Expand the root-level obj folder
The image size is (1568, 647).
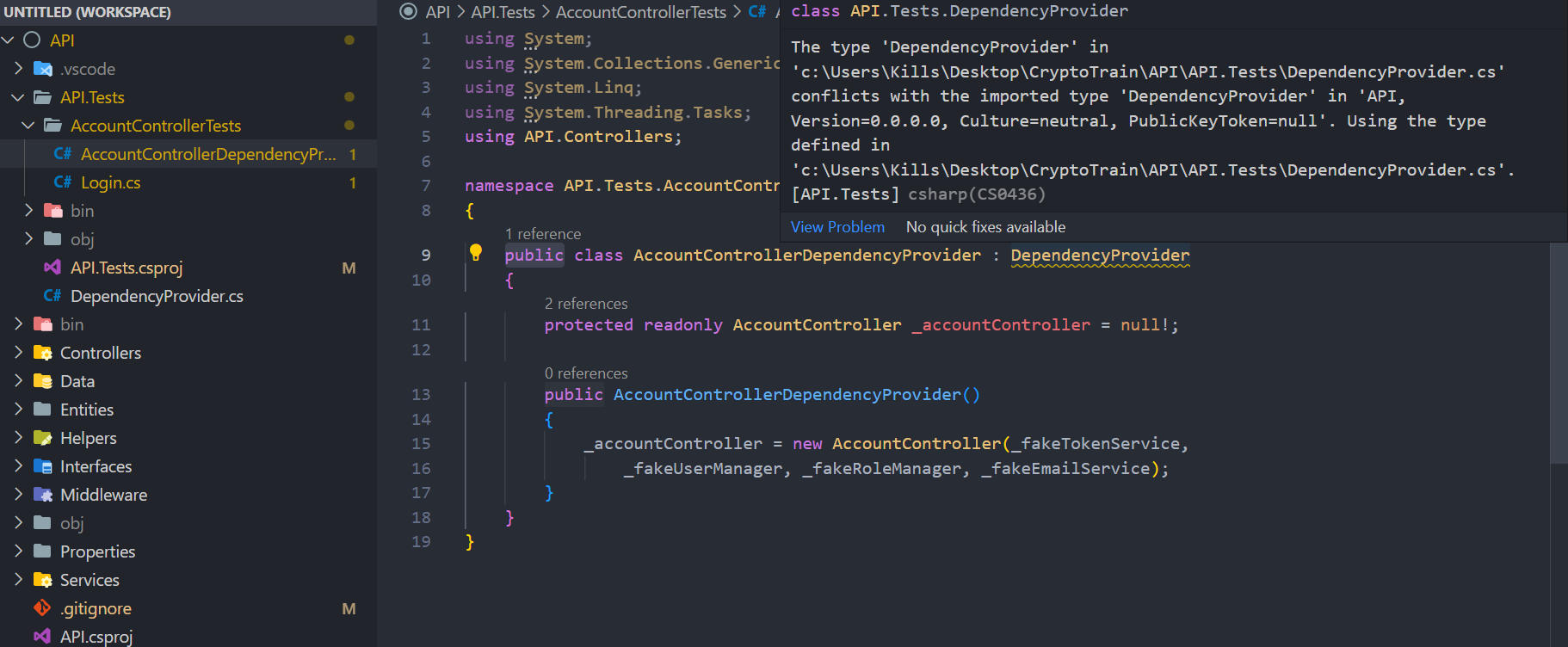pos(19,523)
